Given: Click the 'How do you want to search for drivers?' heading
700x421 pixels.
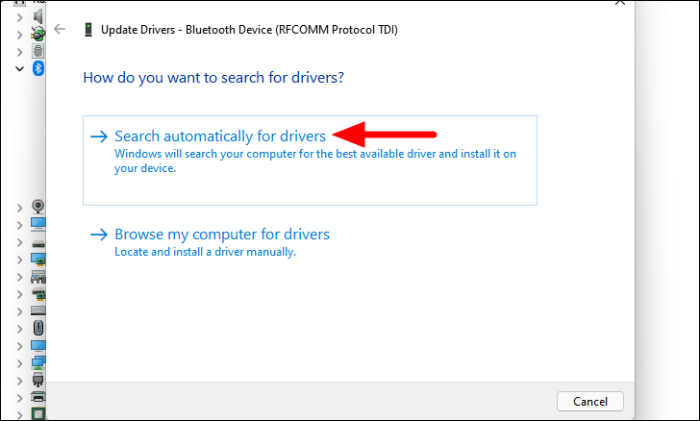Looking at the screenshot, I should (213, 78).
